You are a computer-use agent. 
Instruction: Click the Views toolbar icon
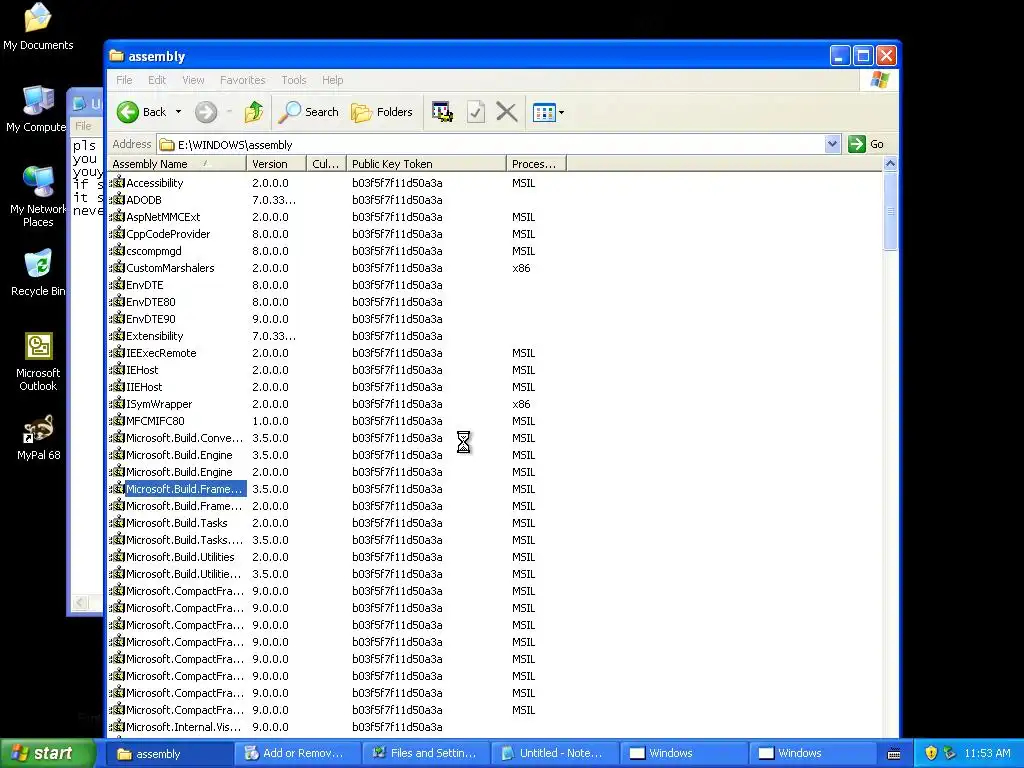(x=544, y=112)
